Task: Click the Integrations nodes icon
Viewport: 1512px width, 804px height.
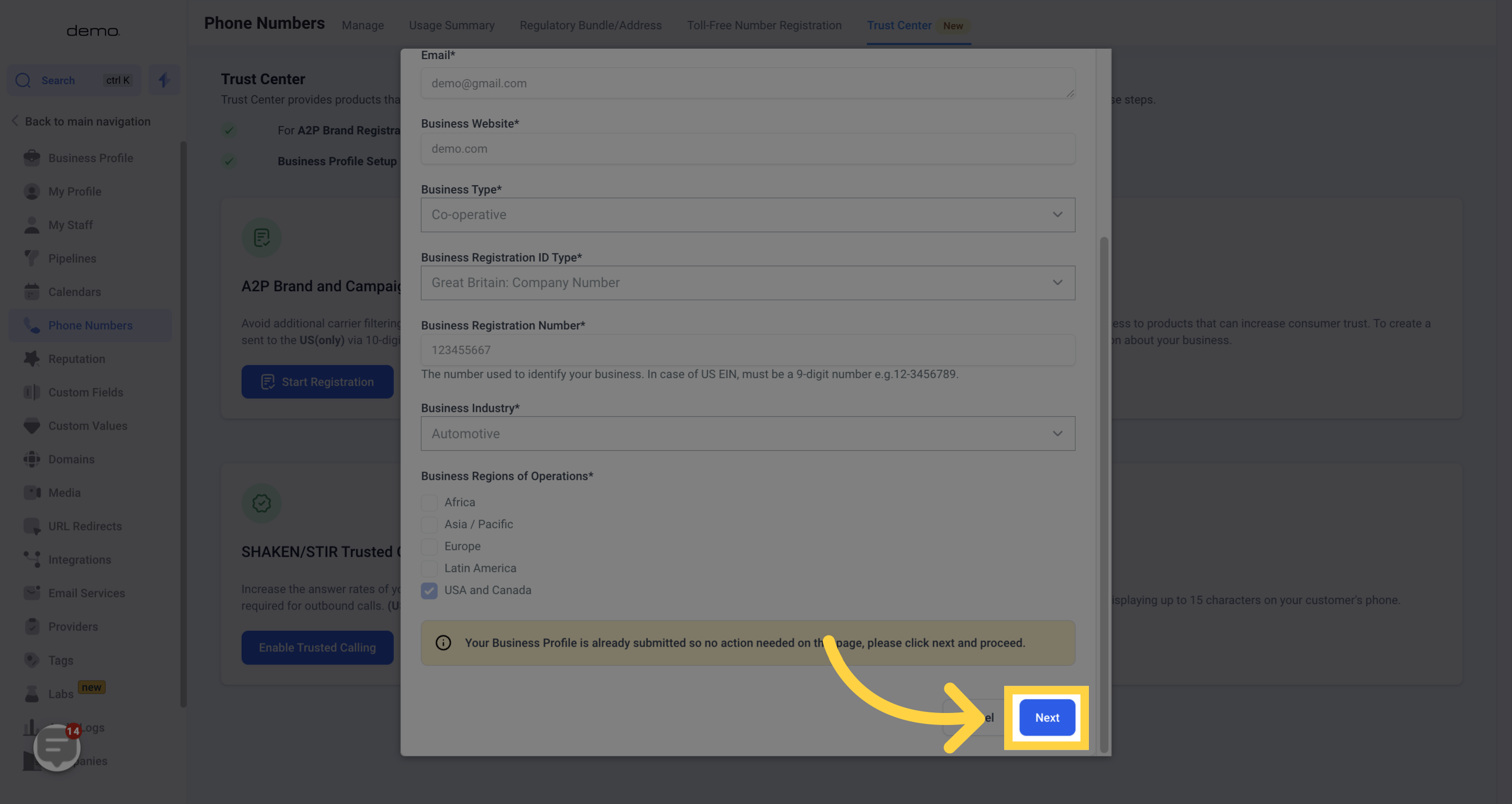Action: point(32,559)
